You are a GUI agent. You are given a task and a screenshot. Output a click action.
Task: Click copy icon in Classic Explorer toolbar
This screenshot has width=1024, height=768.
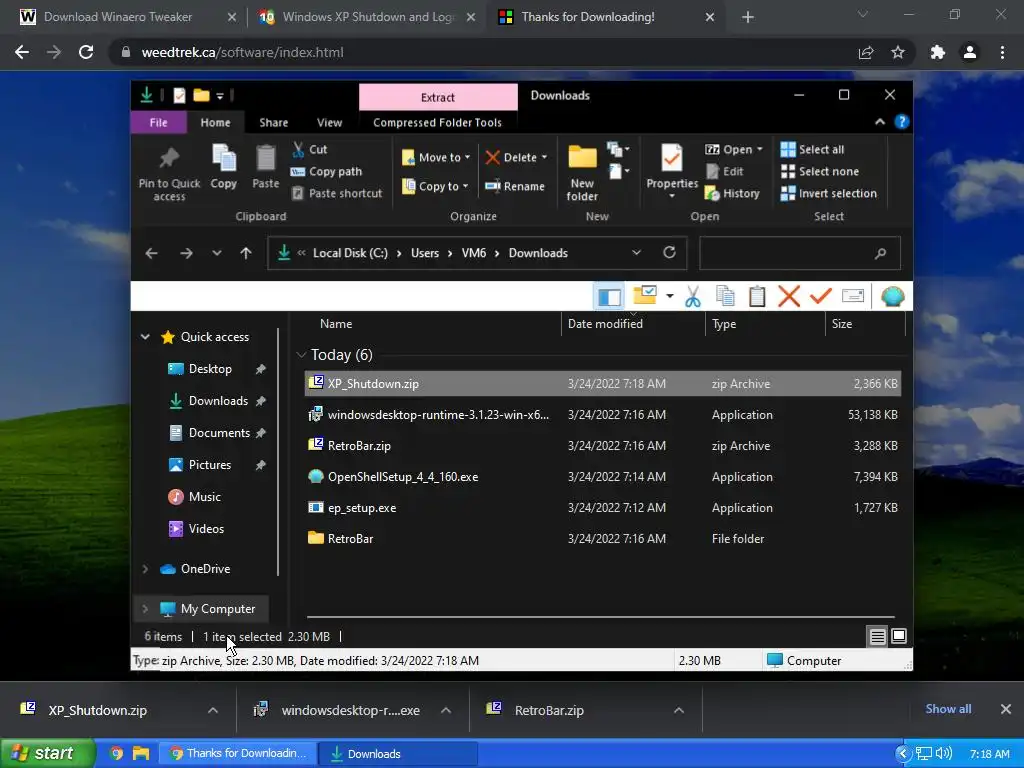click(725, 296)
